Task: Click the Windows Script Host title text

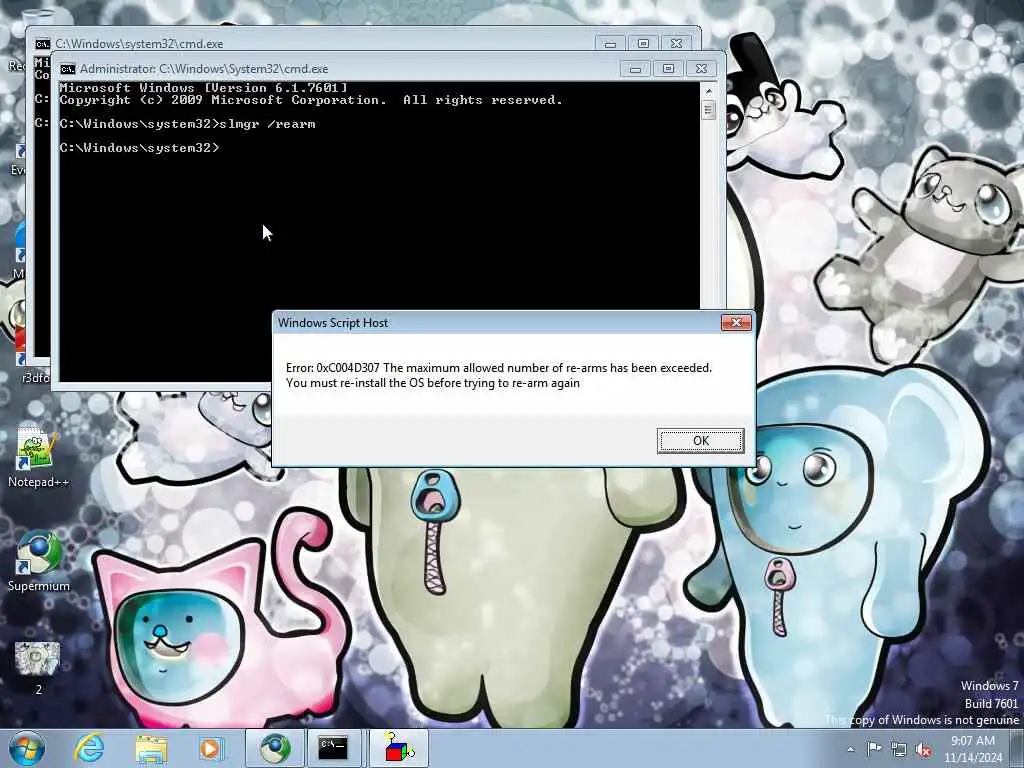Action: 333,323
